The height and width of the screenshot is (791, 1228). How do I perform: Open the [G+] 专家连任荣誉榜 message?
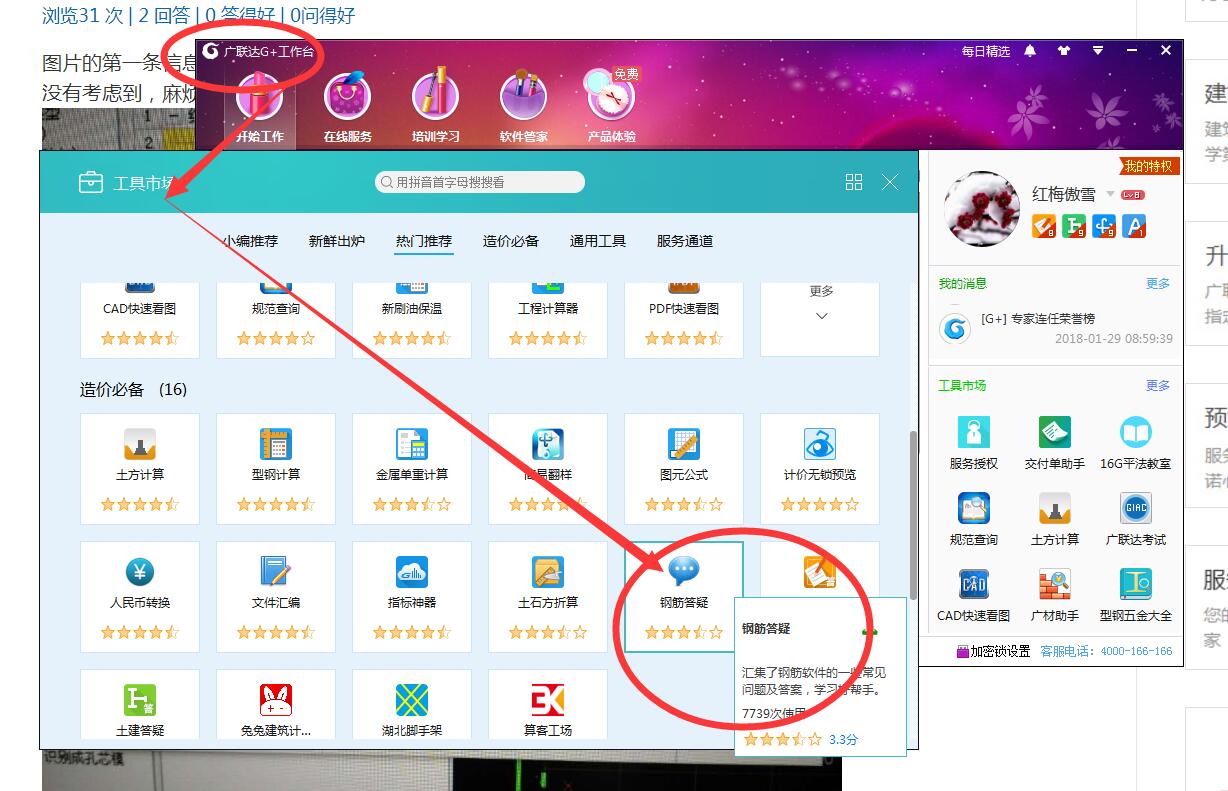click(1038, 319)
